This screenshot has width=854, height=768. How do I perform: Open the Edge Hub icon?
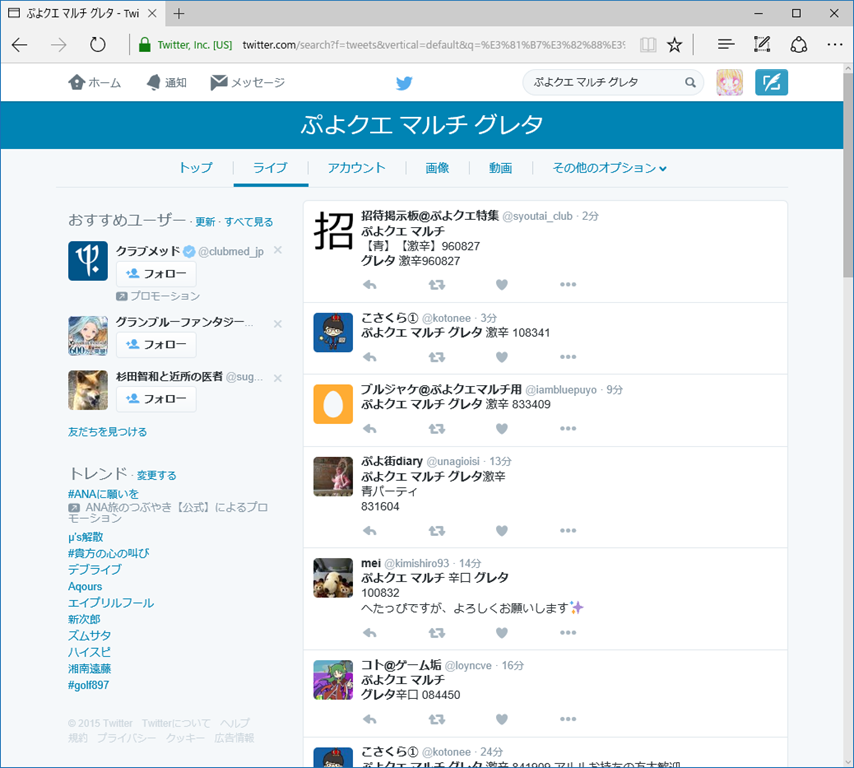pyautogui.click(x=725, y=45)
